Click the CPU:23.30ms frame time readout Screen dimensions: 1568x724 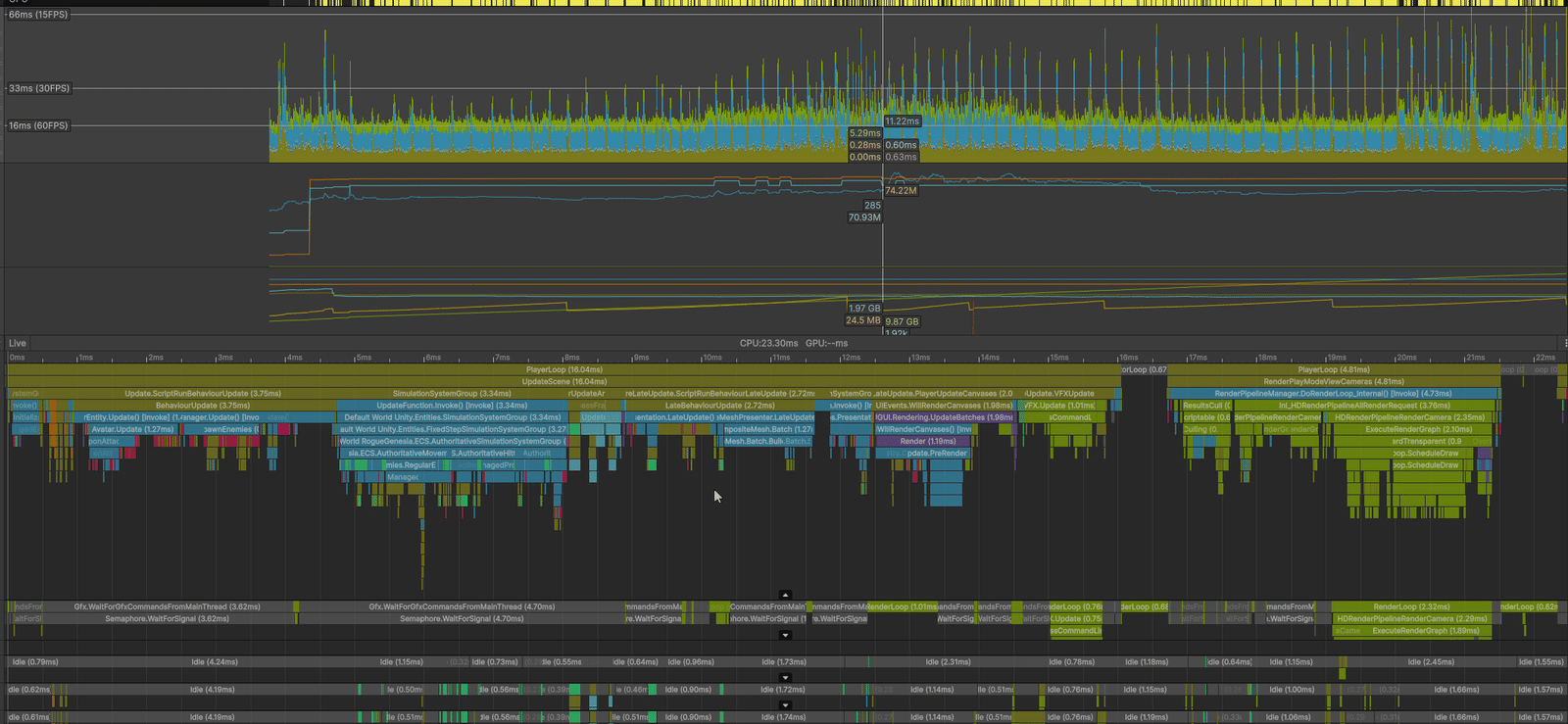click(x=768, y=343)
